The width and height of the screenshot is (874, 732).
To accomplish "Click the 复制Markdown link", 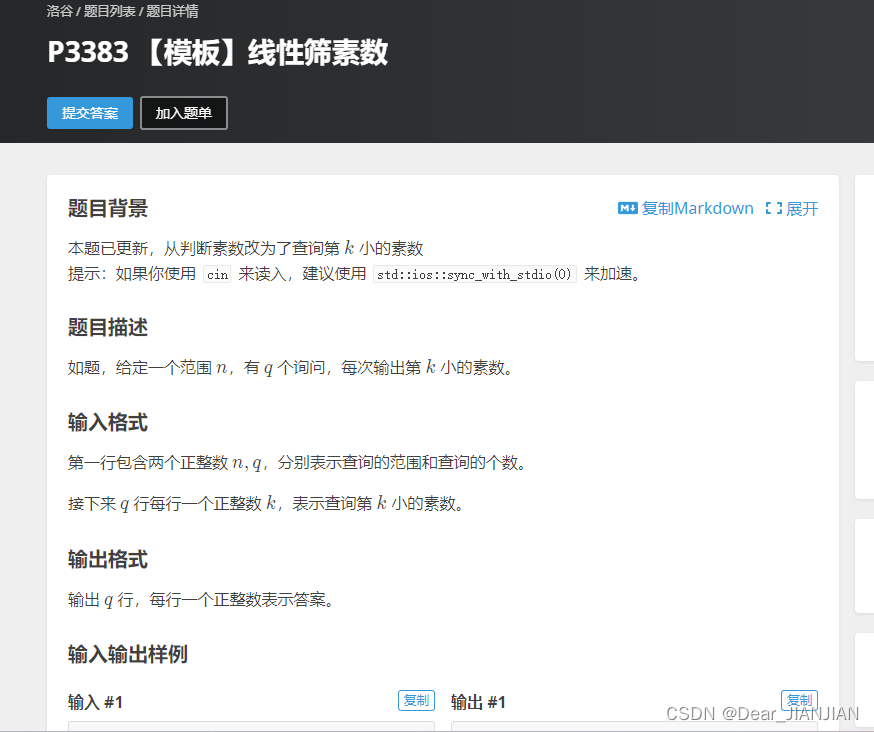I will (697, 209).
